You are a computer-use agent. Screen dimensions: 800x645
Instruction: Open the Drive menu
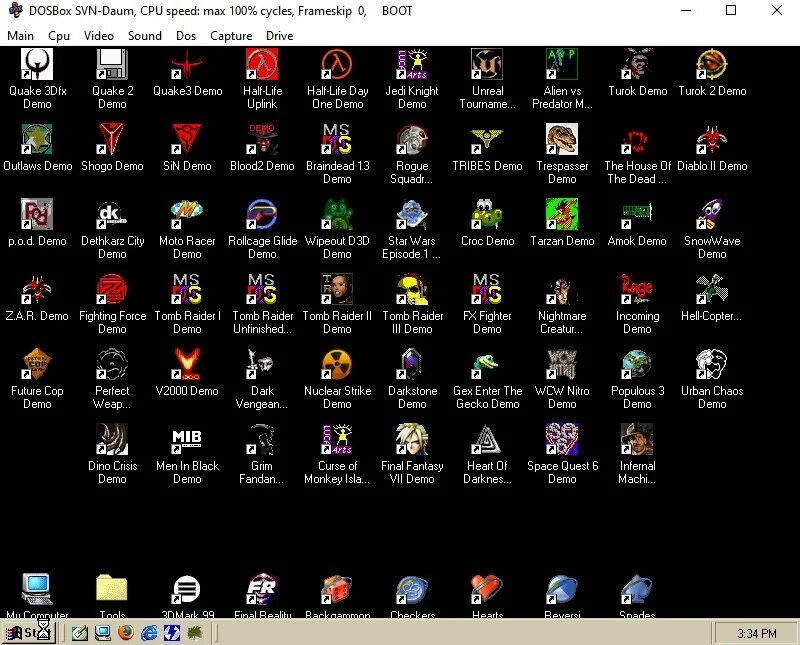[x=280, y=36]
